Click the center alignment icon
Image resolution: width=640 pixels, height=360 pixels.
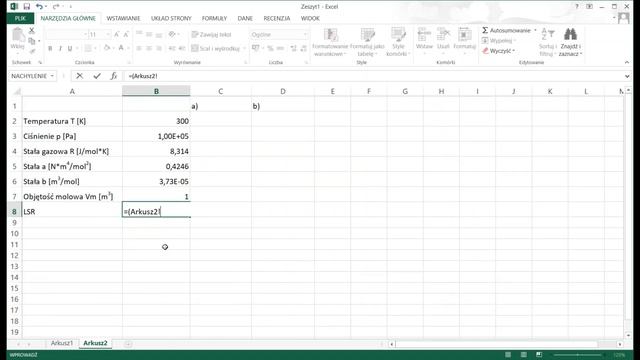point(149,48)
